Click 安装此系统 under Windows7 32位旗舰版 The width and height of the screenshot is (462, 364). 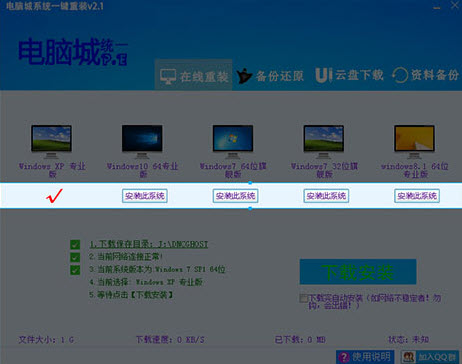(326, 196)
